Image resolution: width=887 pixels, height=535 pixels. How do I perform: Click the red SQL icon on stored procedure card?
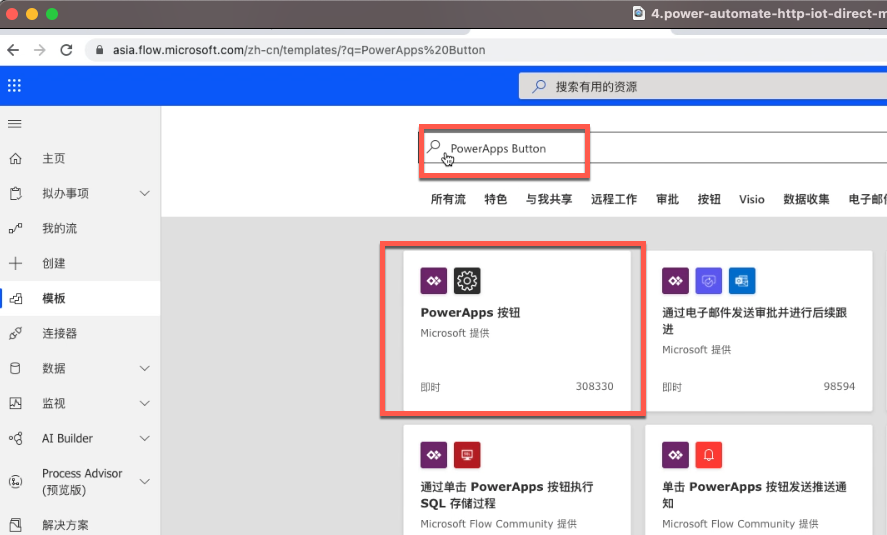pos(467,455)
